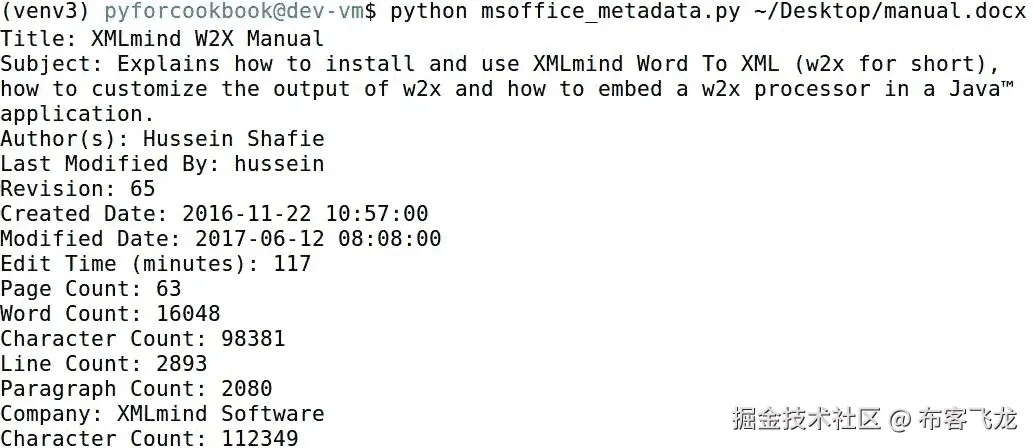Click the Created Date 2016-11-22 line
This screenshot has height=448, width=1033.
click(214, 213)
